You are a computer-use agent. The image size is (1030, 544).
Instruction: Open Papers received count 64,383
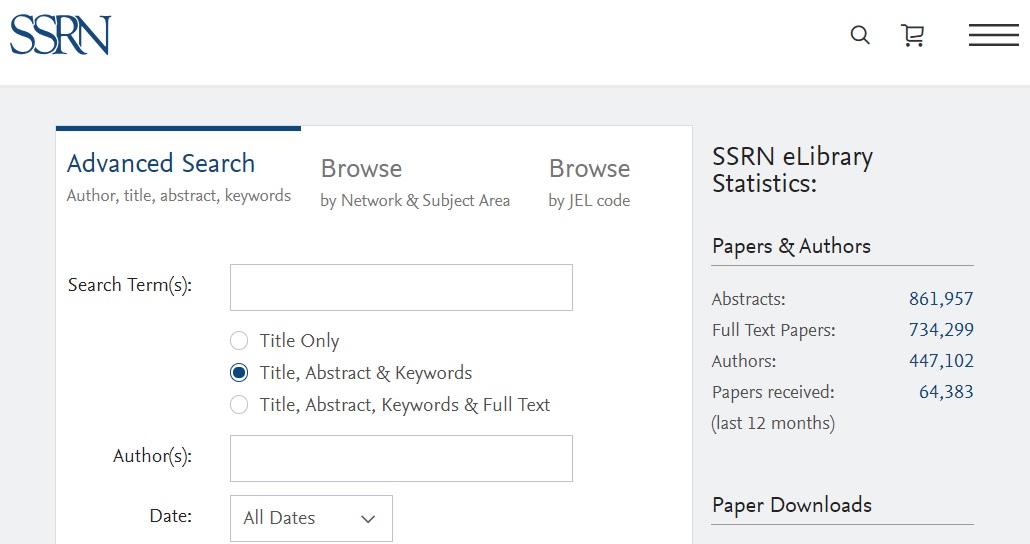946,392
